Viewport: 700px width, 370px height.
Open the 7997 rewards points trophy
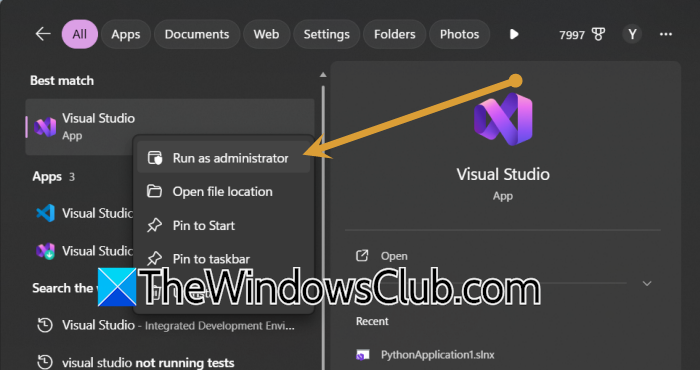click(x=581, y=34)
